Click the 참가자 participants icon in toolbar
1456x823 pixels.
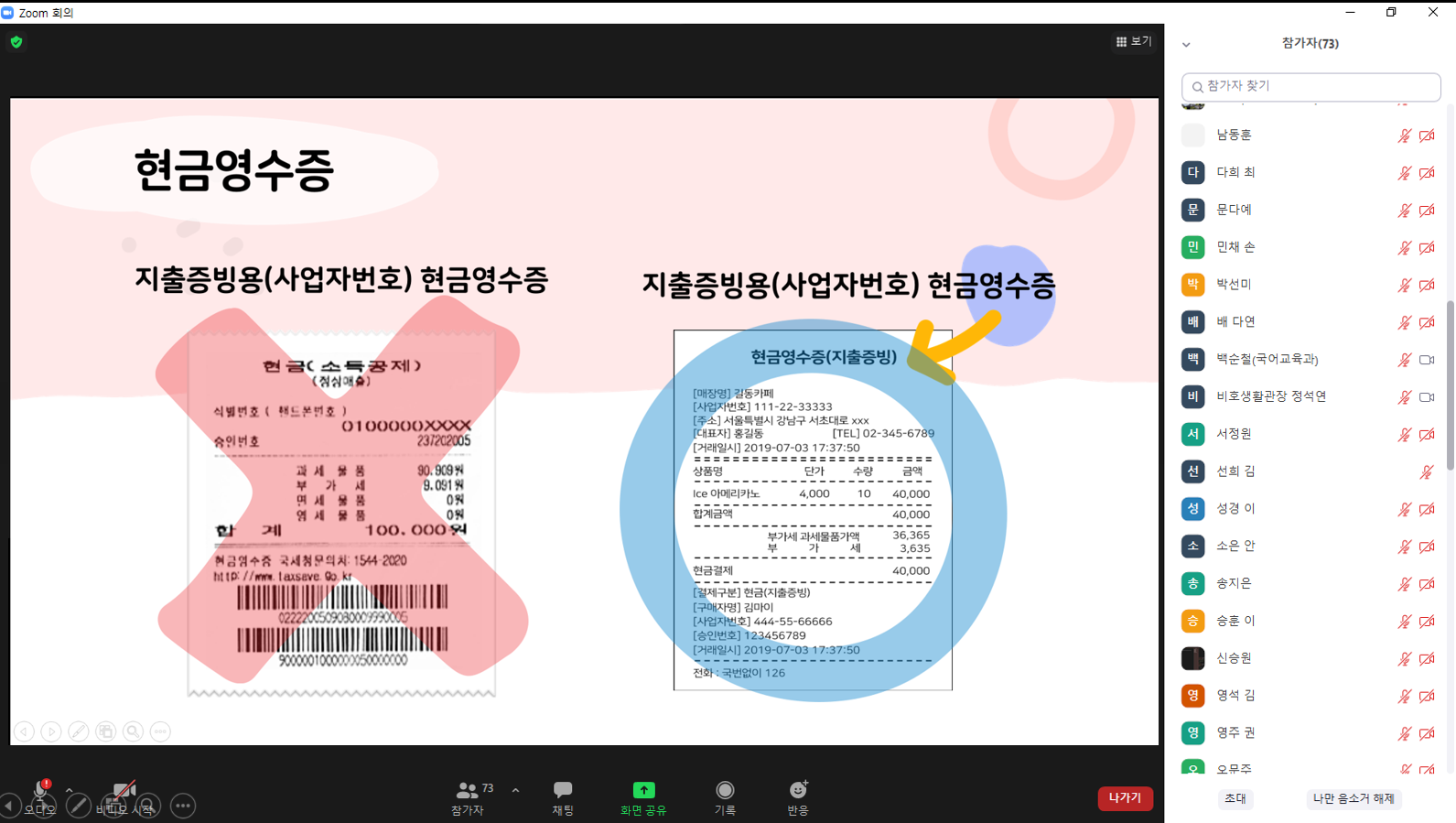tap(468, 796)
